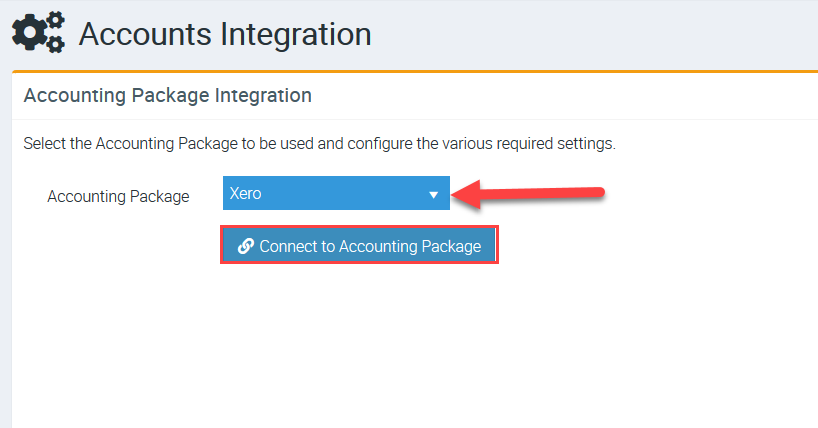Click the empty panel area below Connect button
818x428 pixels.
(400, 340)
